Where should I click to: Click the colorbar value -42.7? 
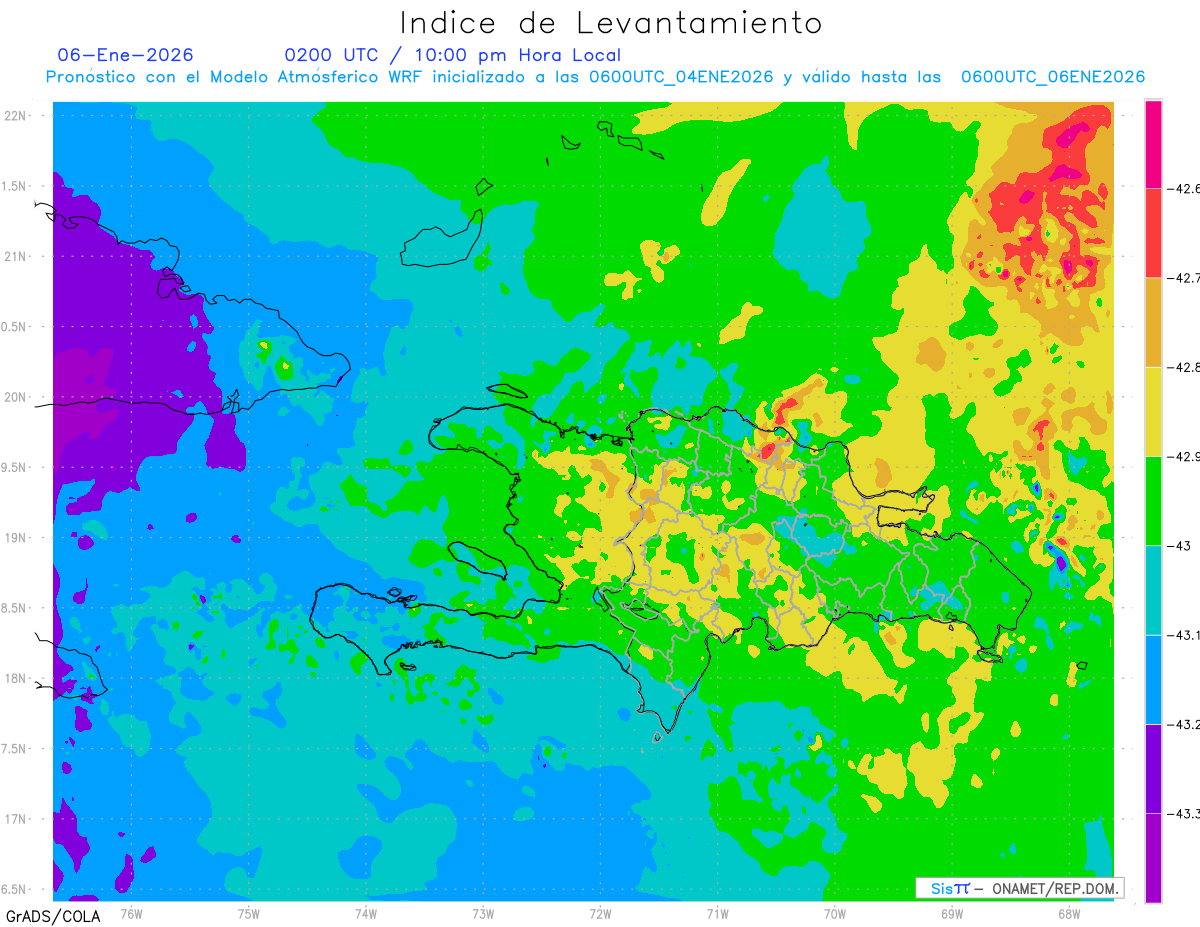tap(1185, 278)
